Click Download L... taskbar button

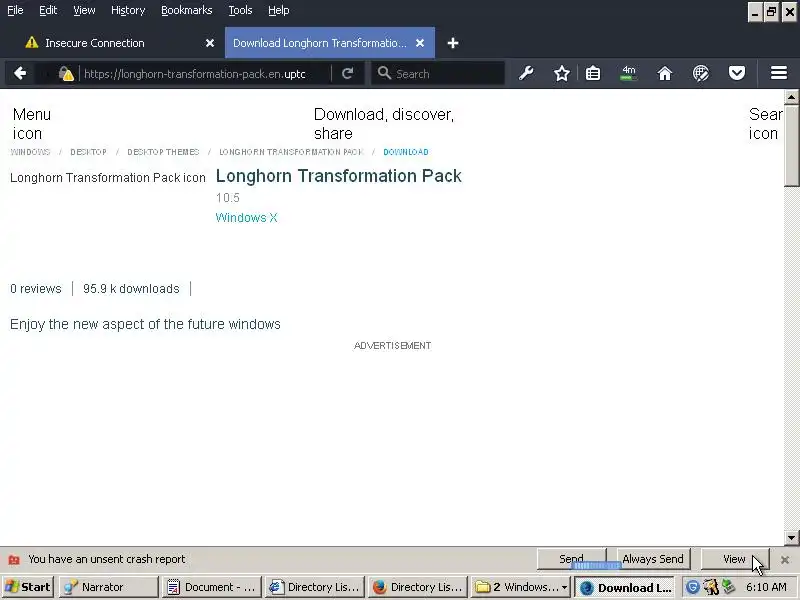(x=624, y=588)
